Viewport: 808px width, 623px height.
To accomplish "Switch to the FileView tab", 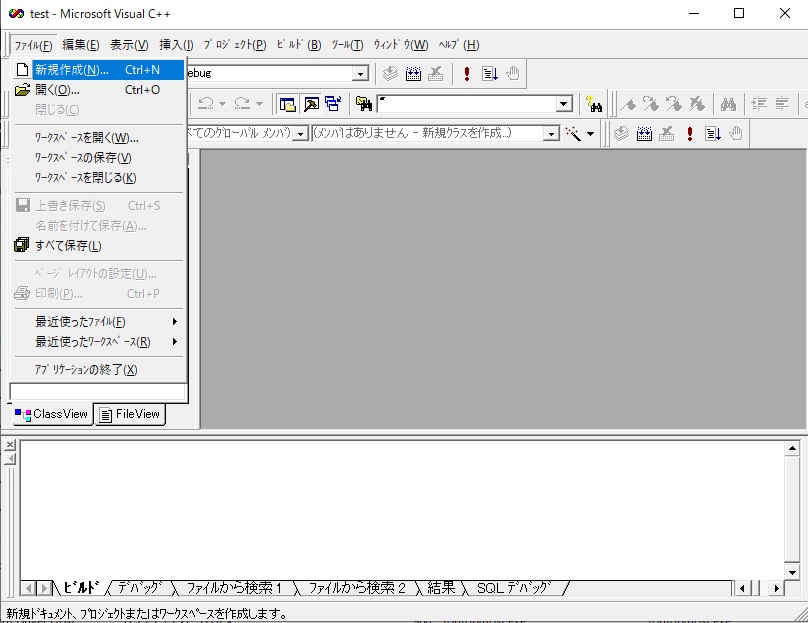I will tap(130, 415).
